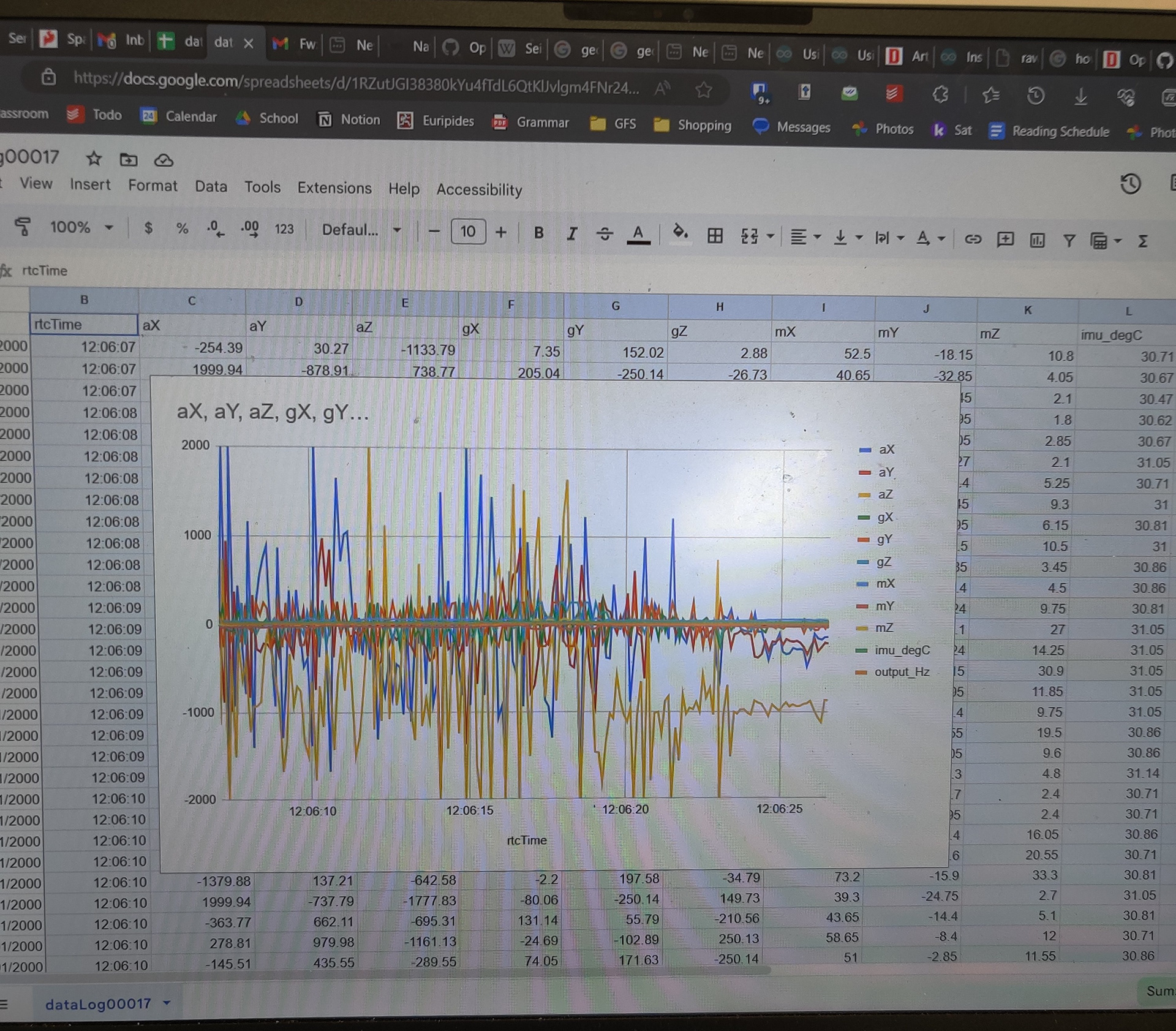Open more number formats 123

pos(284,229)
